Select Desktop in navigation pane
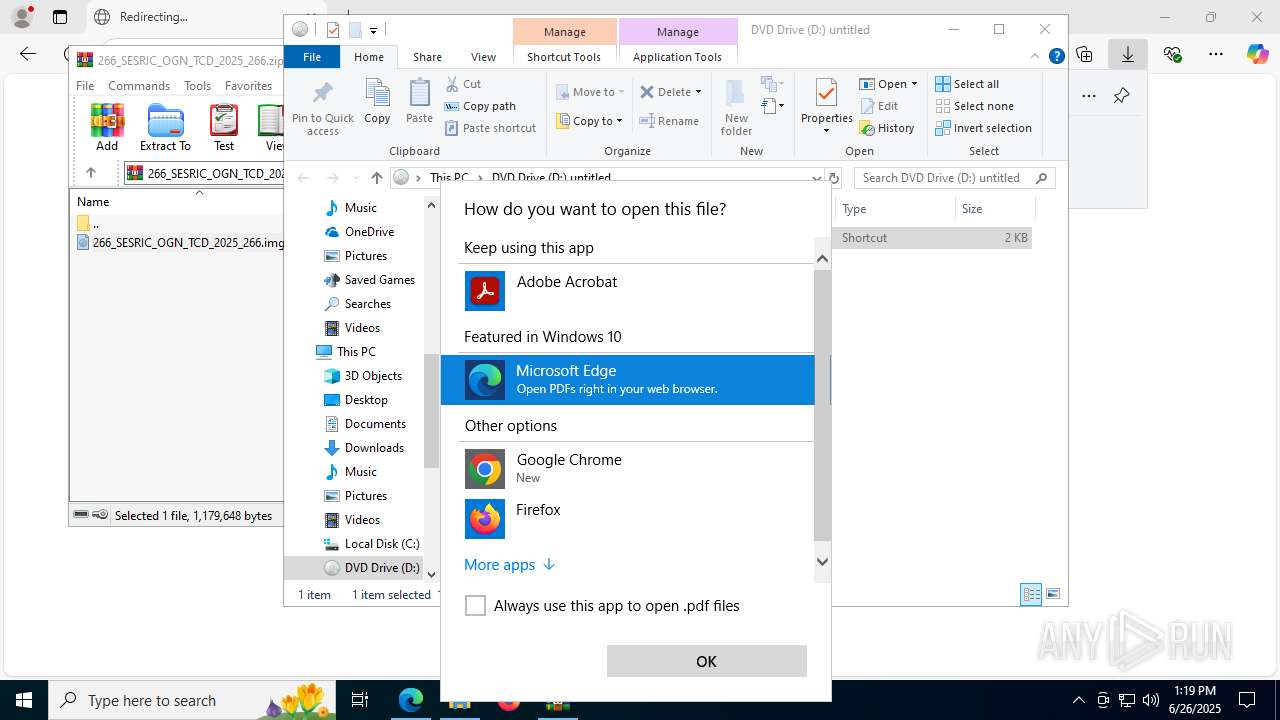Image resolution: width=1280 pixels, height=720 pixels. pyautogui.click(x=355, y=400)
